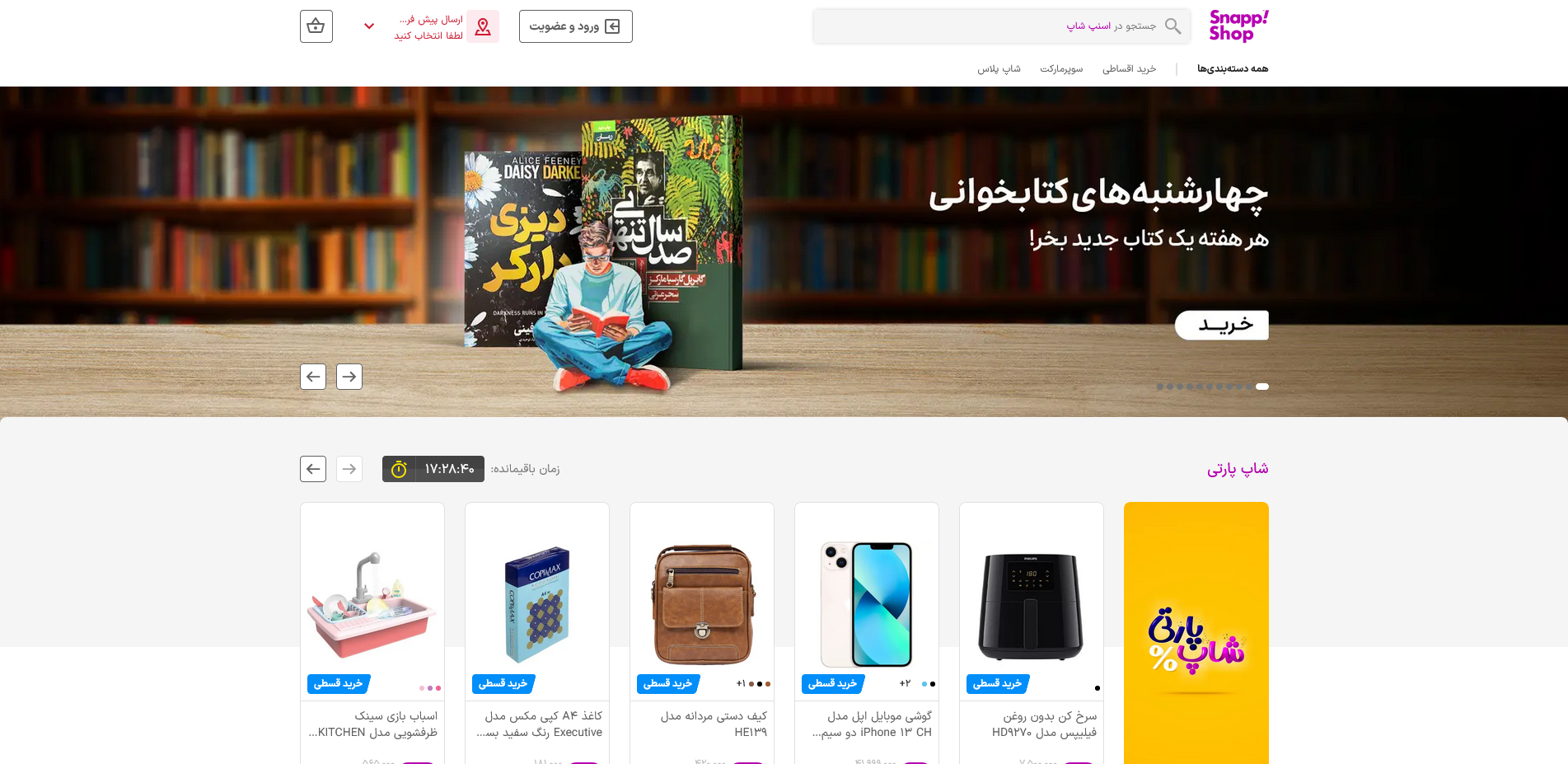Image resolution: width=1568 pixels, height=764 pixels.
Task: Click the location pin icon
Action: [483, 26]
